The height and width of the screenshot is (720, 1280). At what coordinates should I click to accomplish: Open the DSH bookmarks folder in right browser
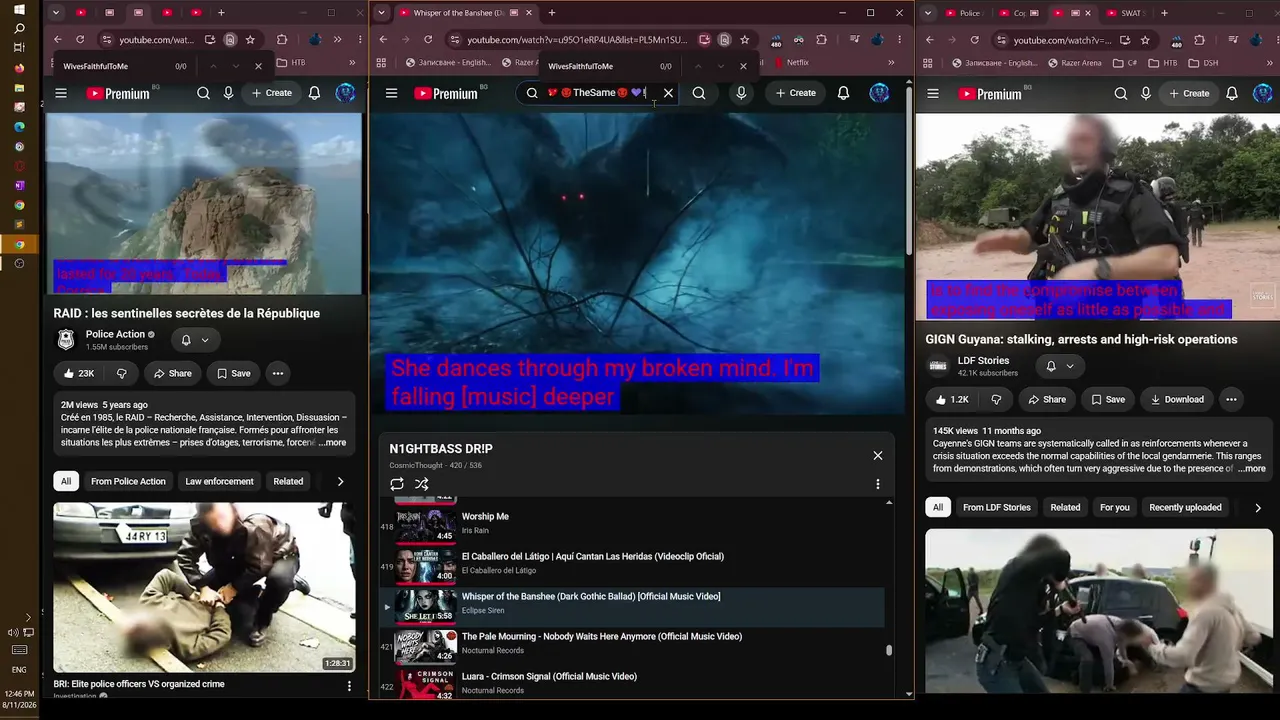tap(1201, 62)
